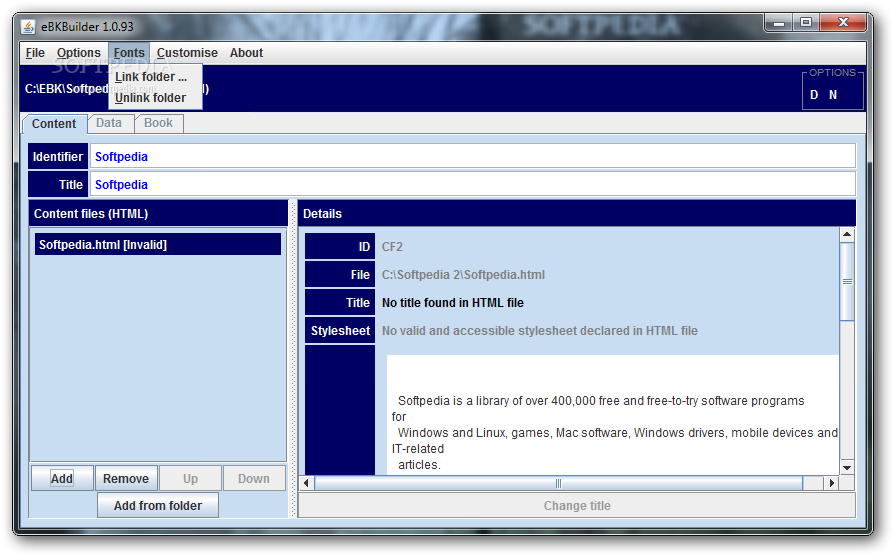Click the Down button

click(254, 478)
